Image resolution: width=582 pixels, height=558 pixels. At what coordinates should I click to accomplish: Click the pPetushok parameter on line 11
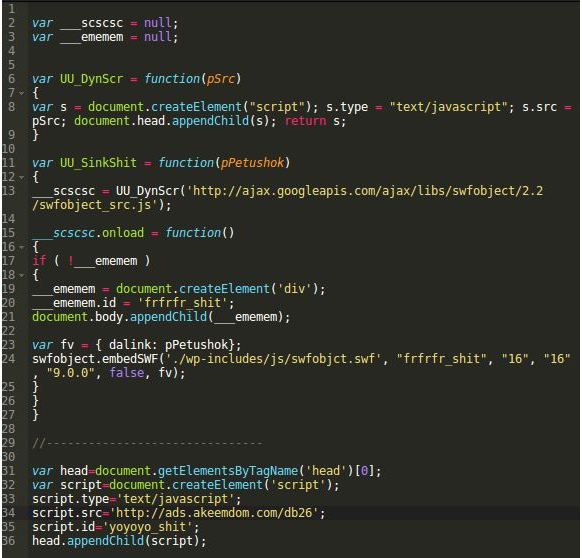tap(252, 163)
